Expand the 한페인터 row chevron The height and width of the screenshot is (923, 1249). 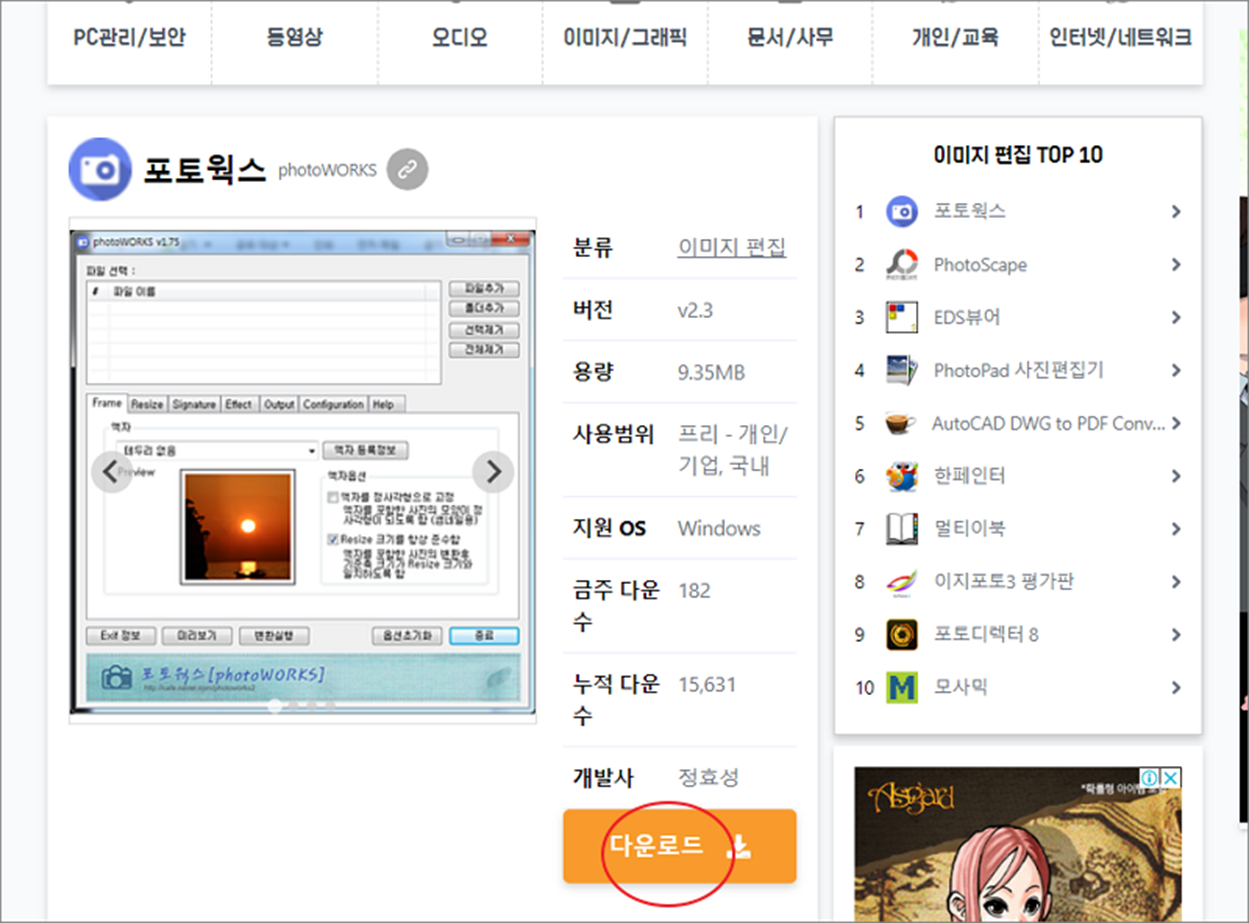pos(1176,476)
